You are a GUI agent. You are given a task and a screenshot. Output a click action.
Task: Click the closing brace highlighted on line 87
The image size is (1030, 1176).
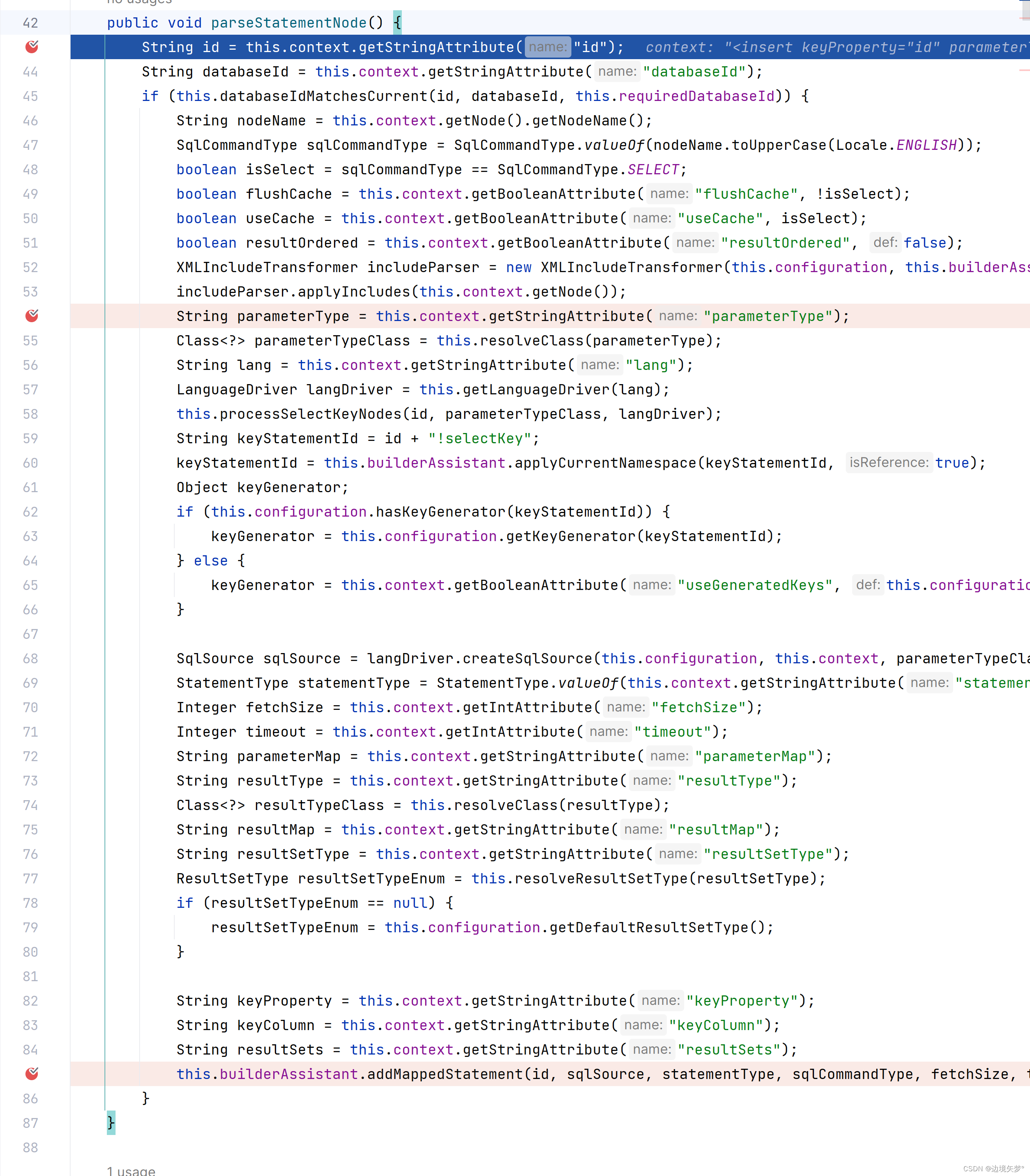click(x=111, y=1122)
